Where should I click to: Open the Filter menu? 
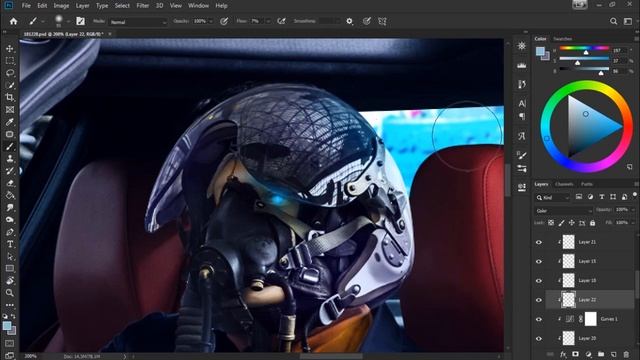coord(142,6)
